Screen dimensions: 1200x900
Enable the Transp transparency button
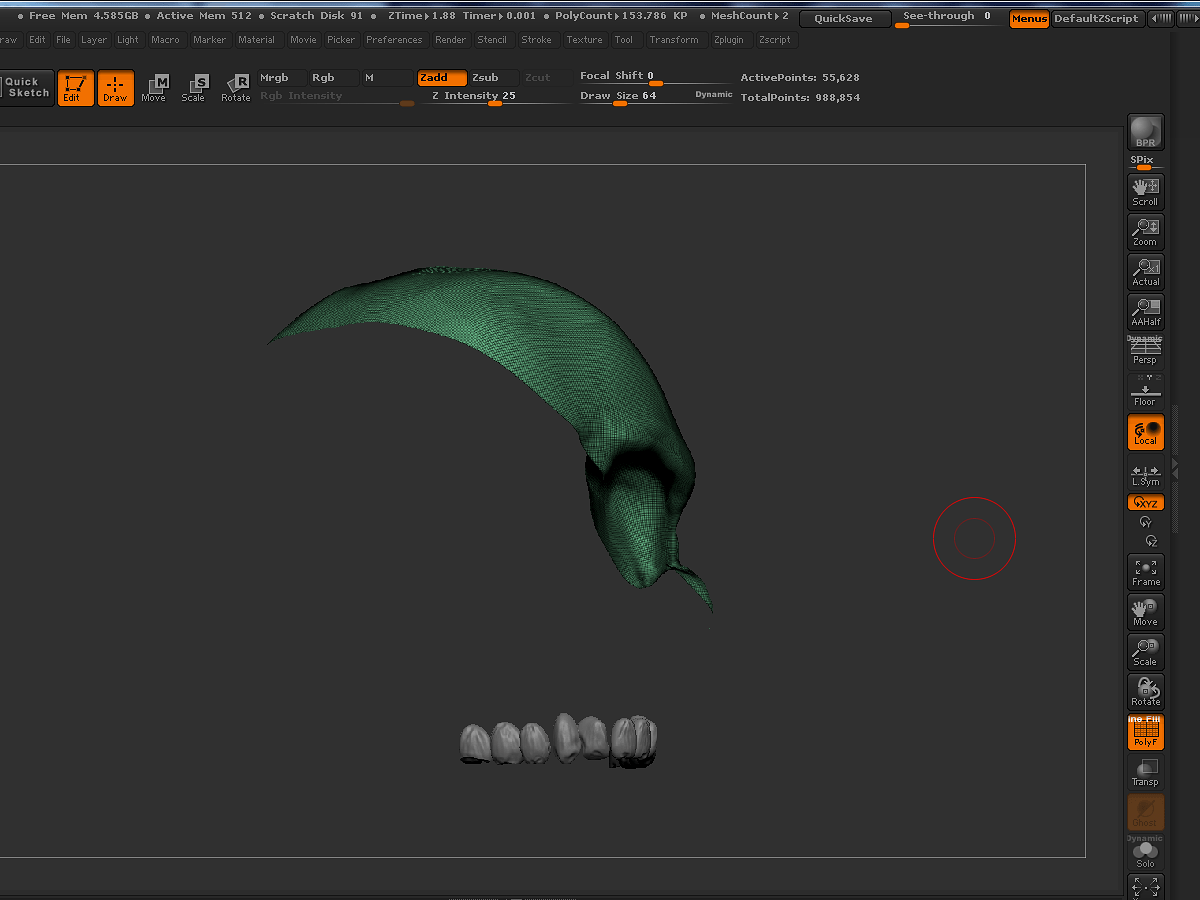click(x=1145, y=772)
